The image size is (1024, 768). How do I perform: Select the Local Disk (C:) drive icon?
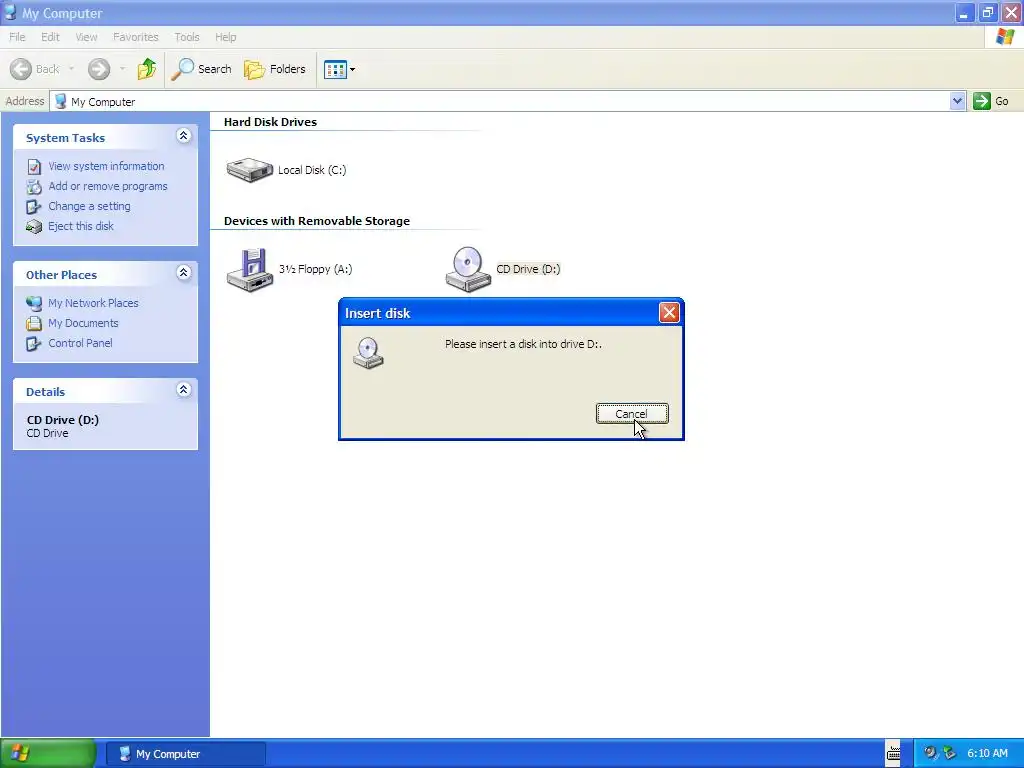[x=249, y=170]
